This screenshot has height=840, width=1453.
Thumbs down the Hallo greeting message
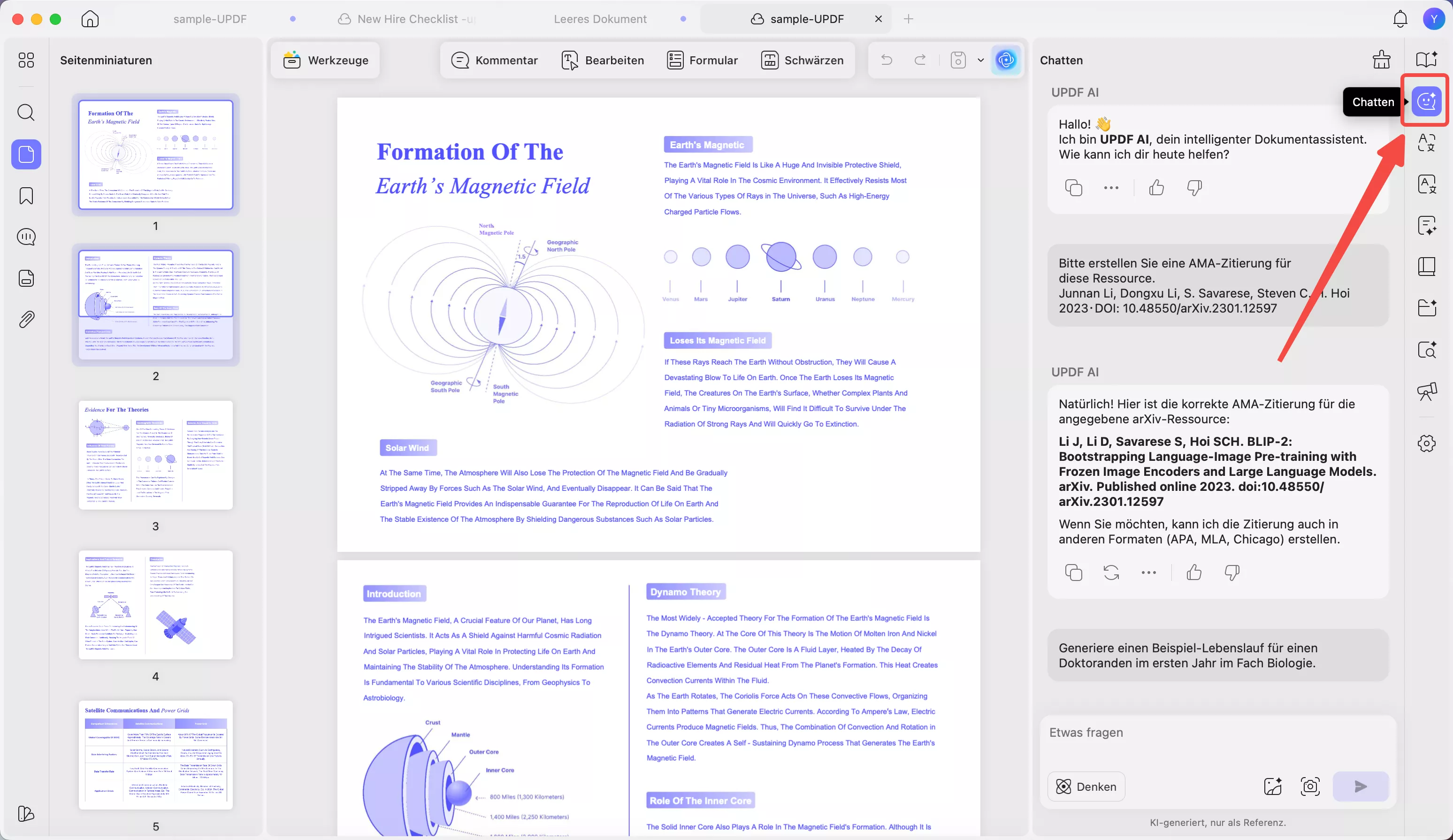pyautogui.click(x=1194, y=187)
